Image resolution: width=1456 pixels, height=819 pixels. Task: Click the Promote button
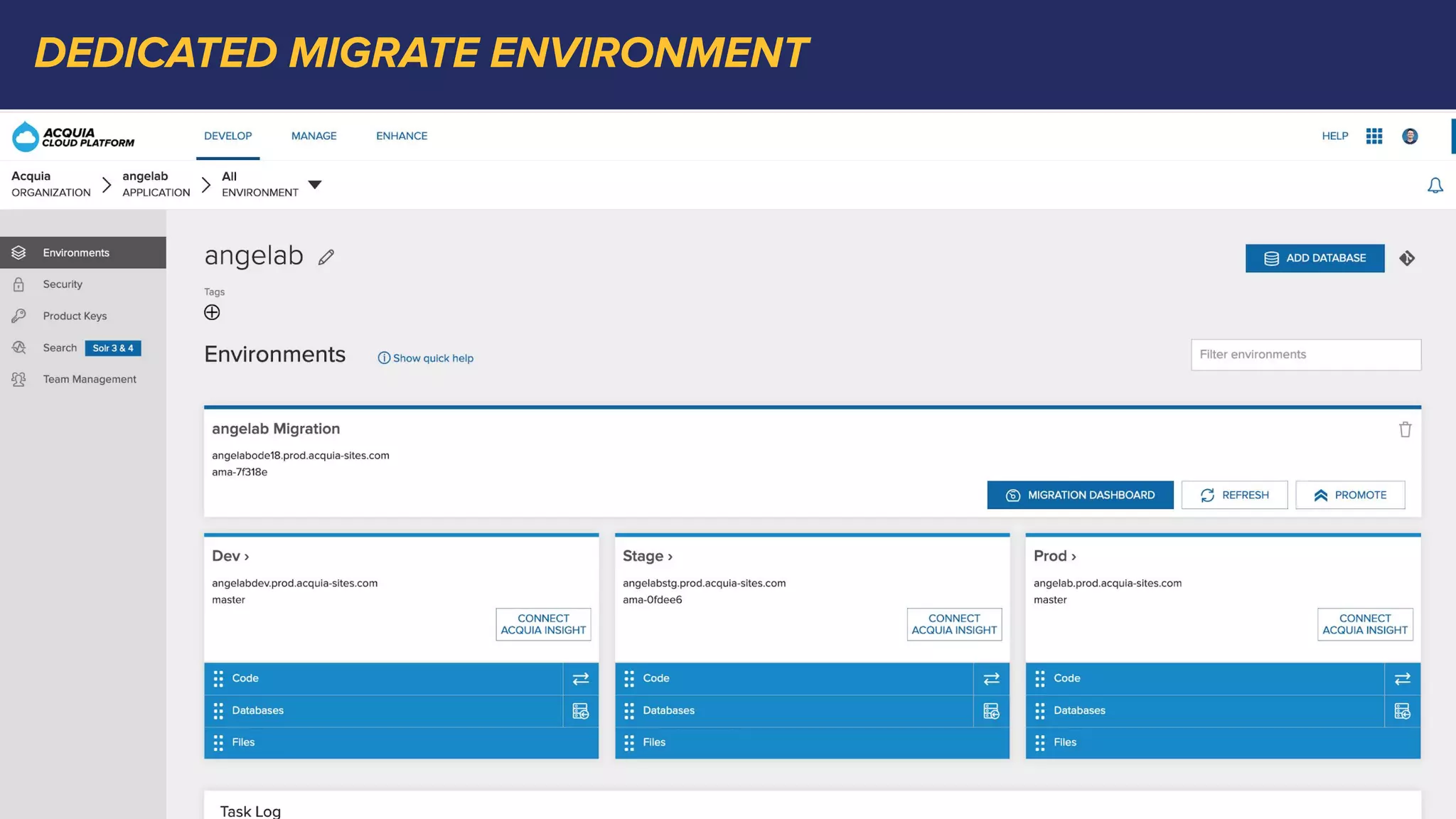click(1350, 495)
